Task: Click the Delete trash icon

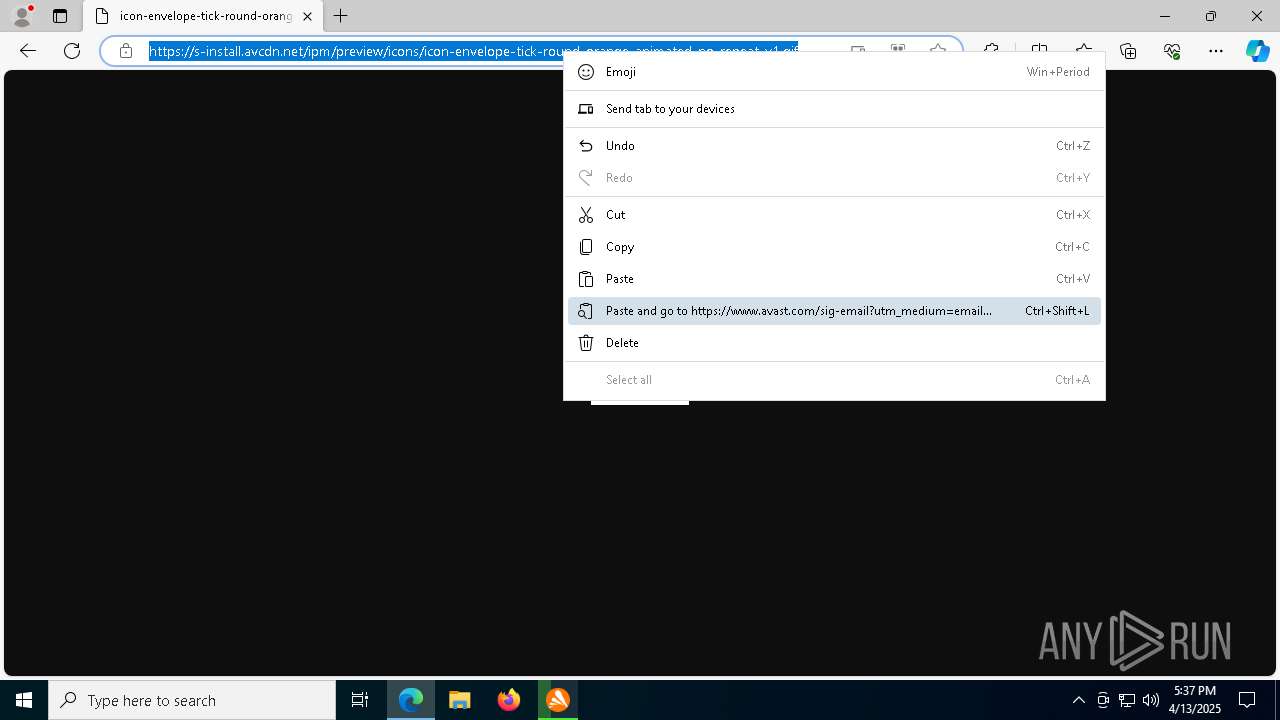Action: click(586, 343)
